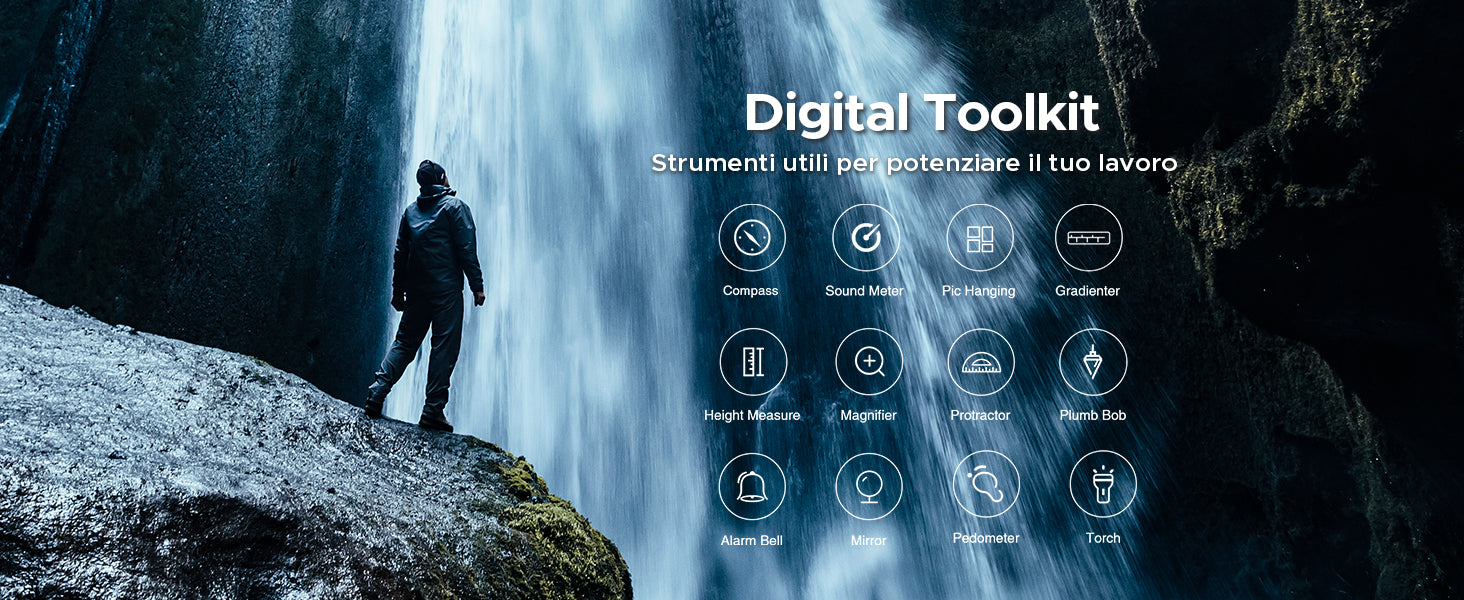
Task: Select the Pic Hanging grid icon
Action: click(x=979, y=238)
